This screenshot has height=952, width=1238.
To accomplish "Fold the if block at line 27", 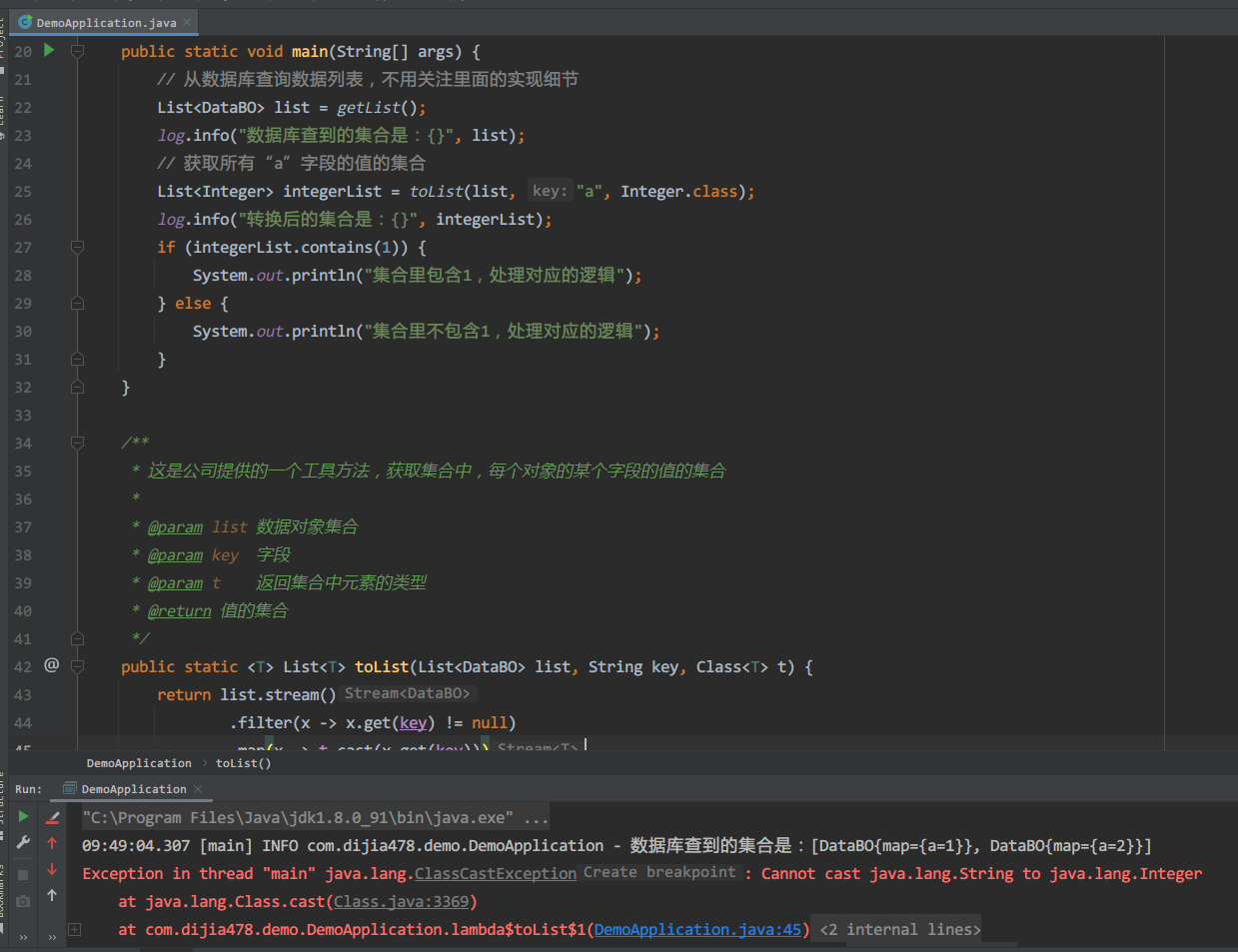I will point(77,247).
